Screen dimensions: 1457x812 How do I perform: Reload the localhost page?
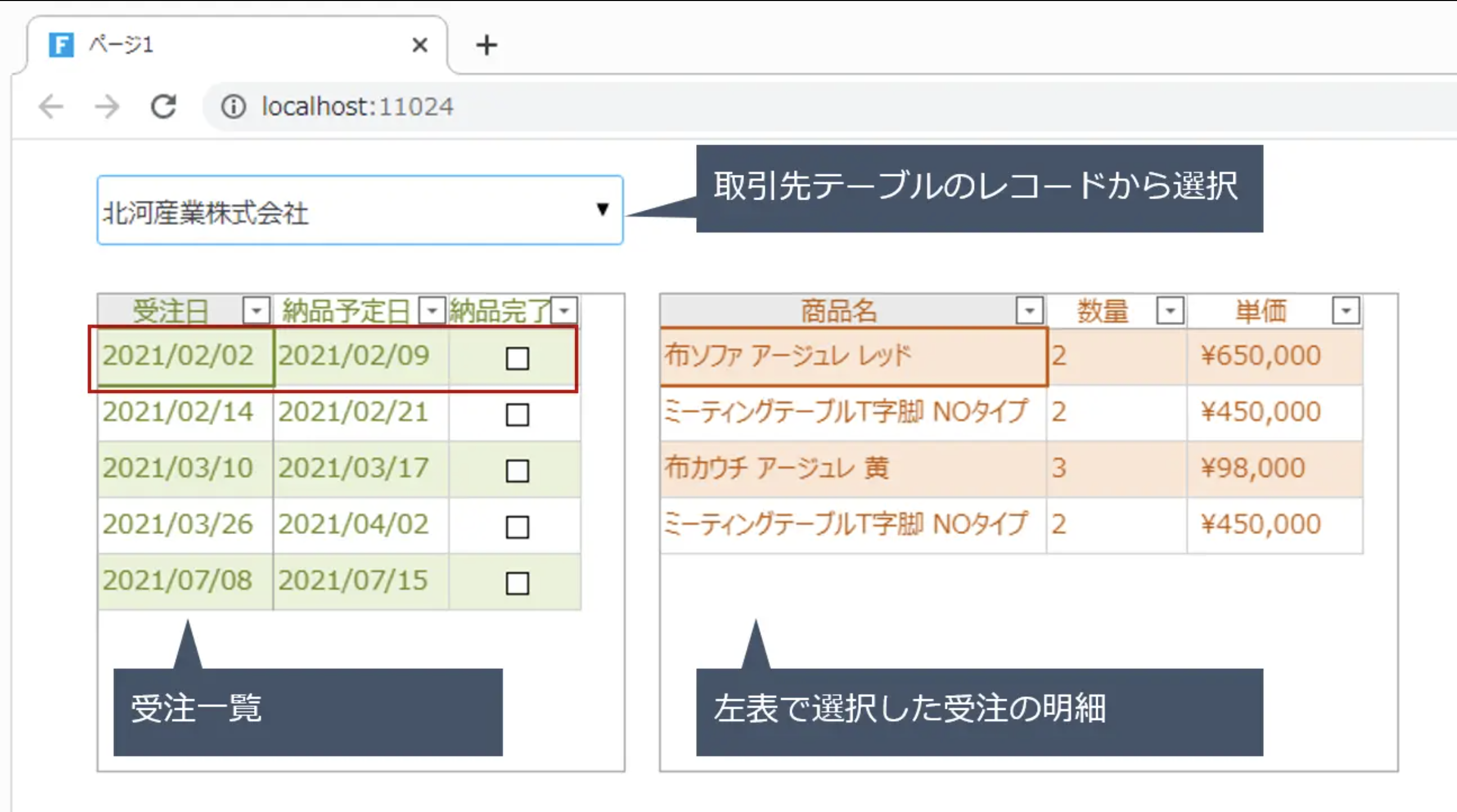[x=163, y=106]
